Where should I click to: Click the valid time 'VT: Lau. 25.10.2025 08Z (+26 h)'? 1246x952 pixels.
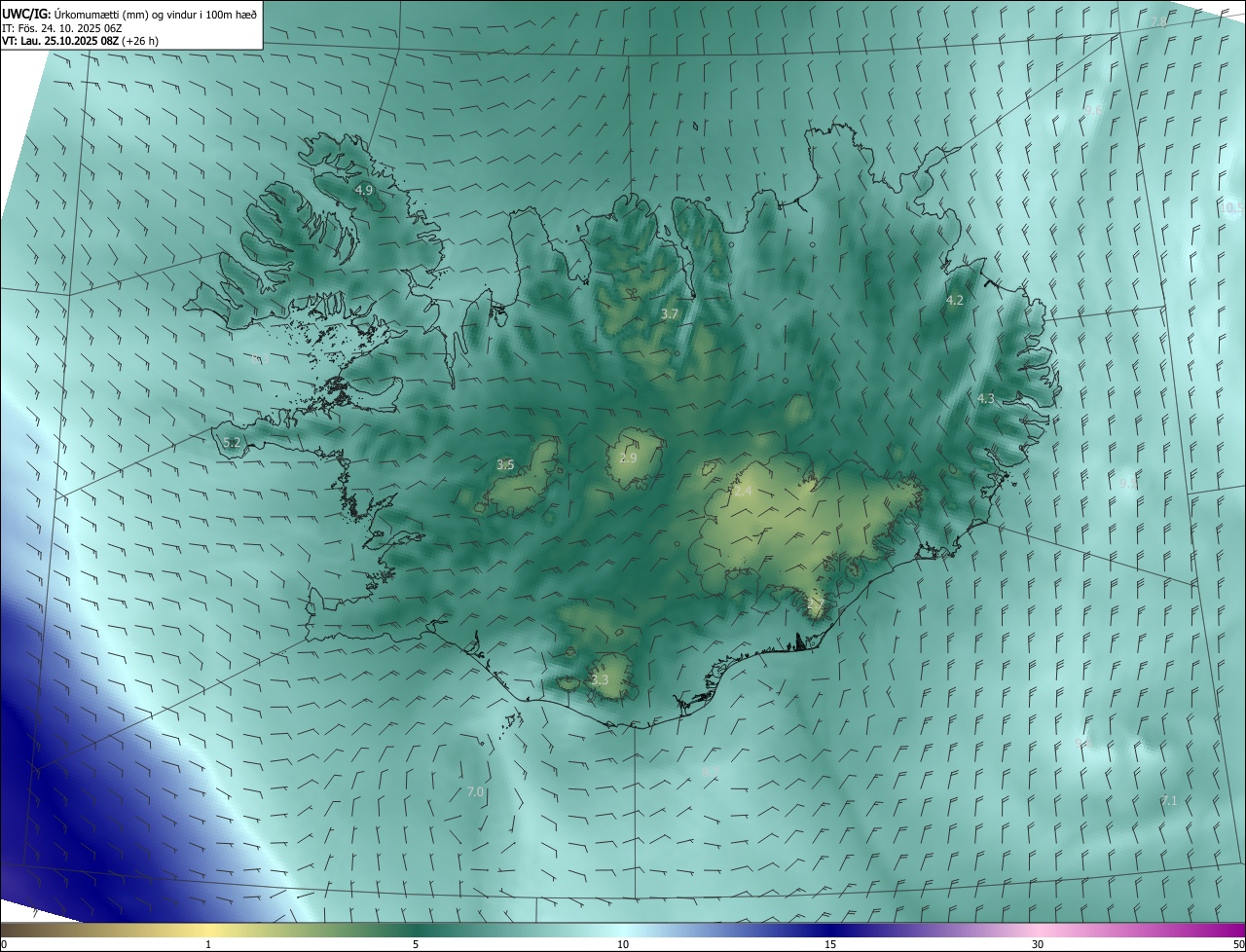coord(80,41)
